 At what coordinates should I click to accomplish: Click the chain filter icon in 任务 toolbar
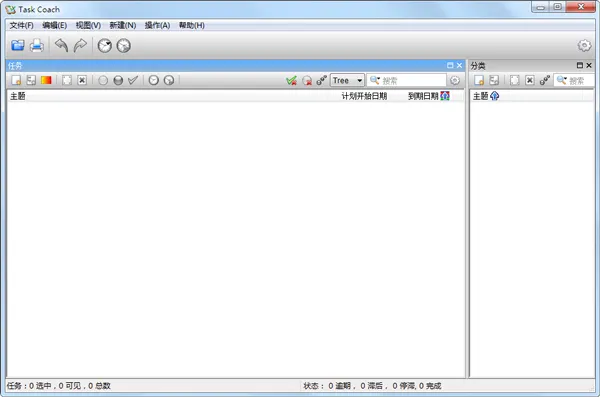coord(321,80)
